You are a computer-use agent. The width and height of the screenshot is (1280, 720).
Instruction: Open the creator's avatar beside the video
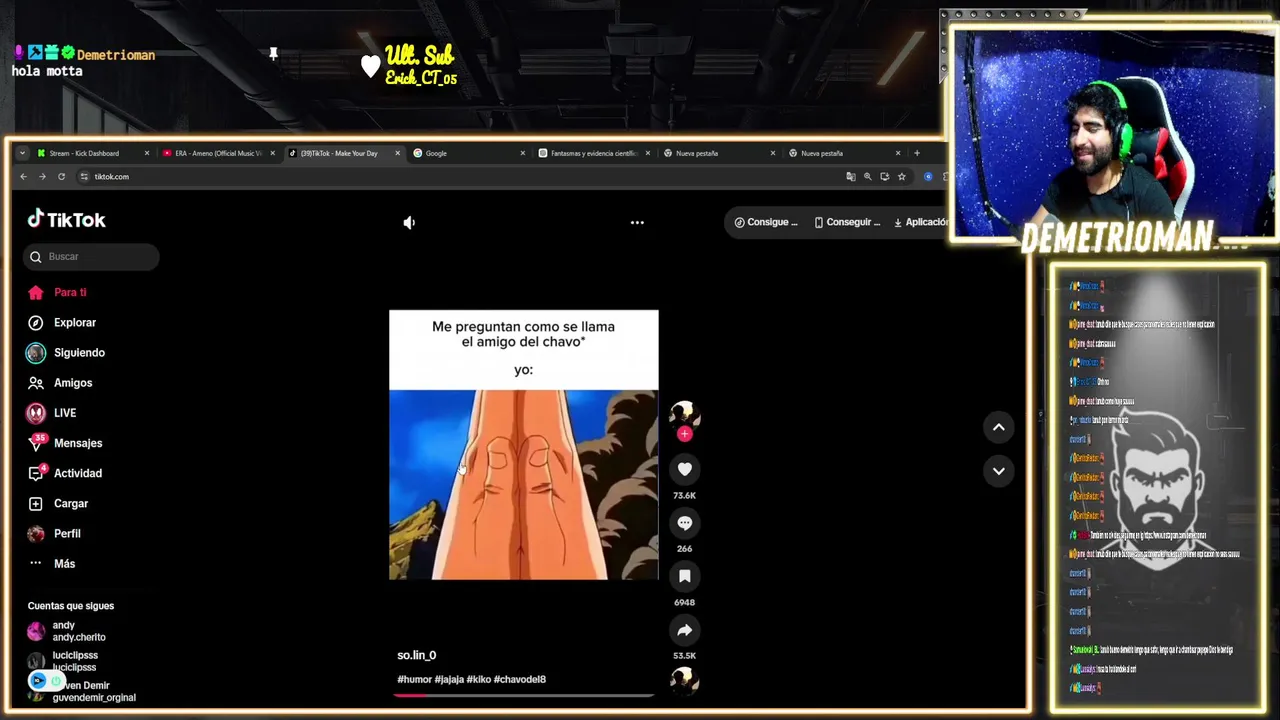[x=684, y=413]
